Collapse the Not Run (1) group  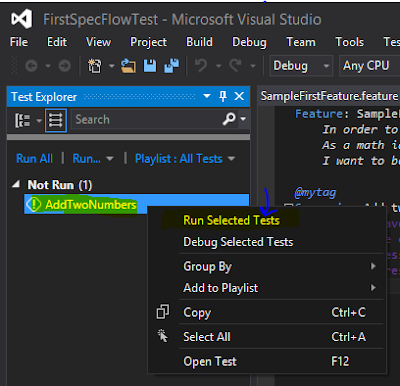pos(16,184)
